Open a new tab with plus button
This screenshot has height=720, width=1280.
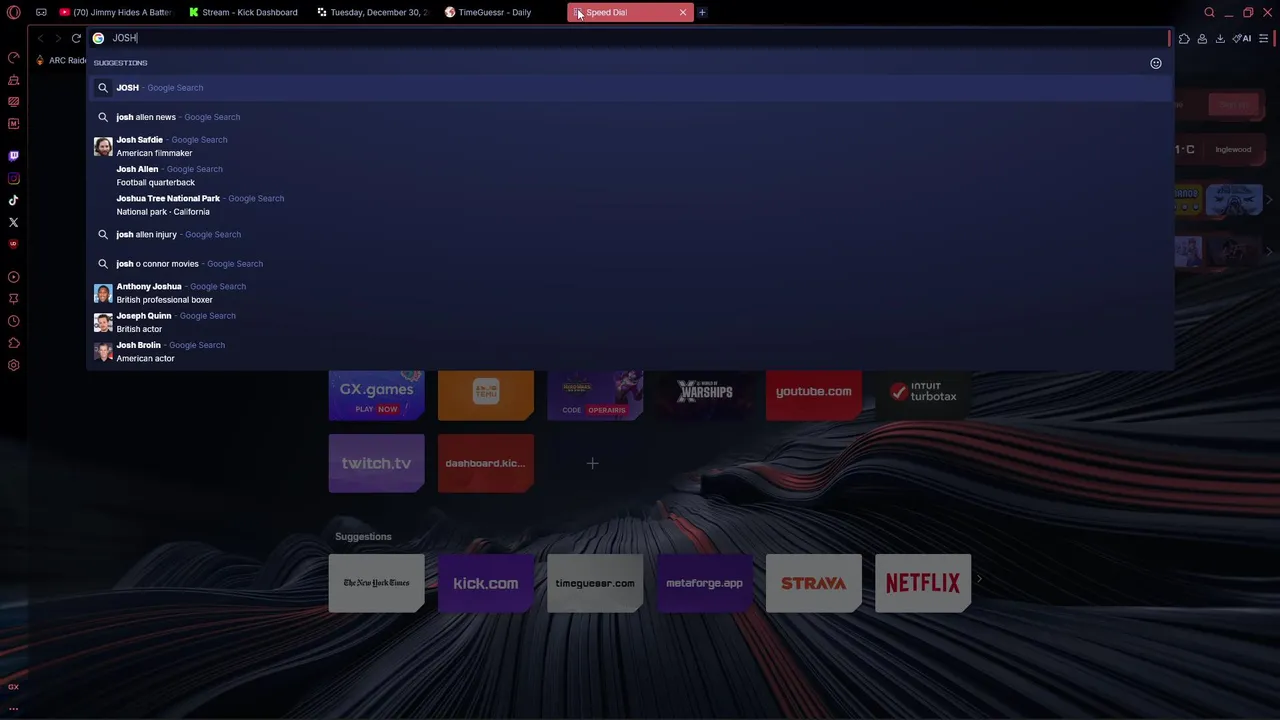coord(702,13)
